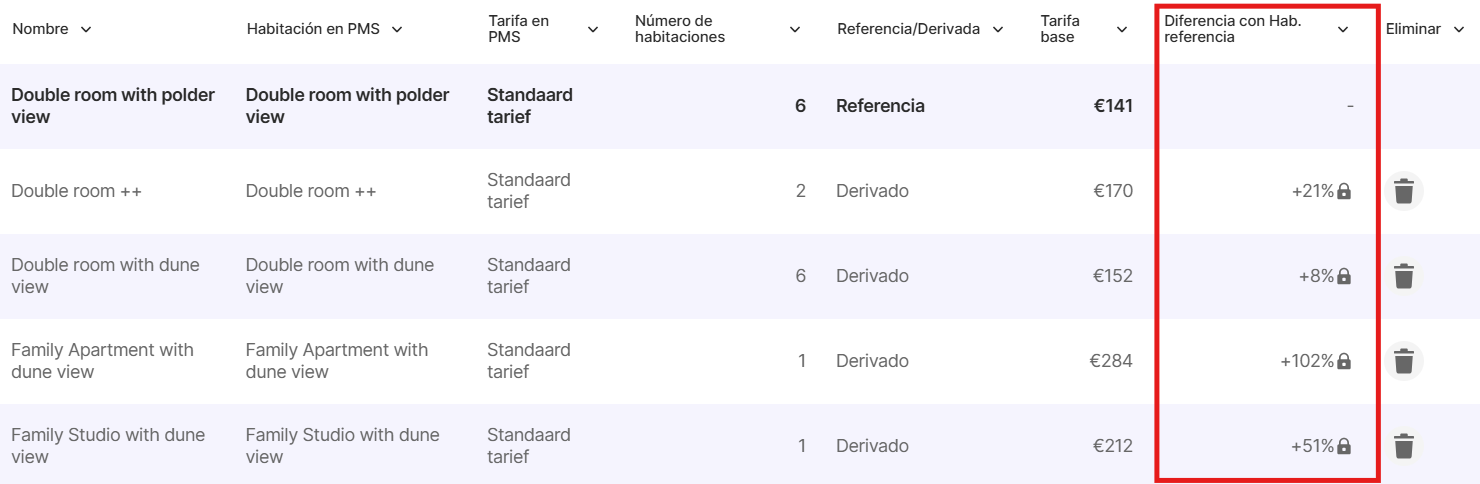Open the Habitación en PMS column dropdown
Image resolution: width=1480 pixels, height=484 pixels.
[x=397, y=30]
